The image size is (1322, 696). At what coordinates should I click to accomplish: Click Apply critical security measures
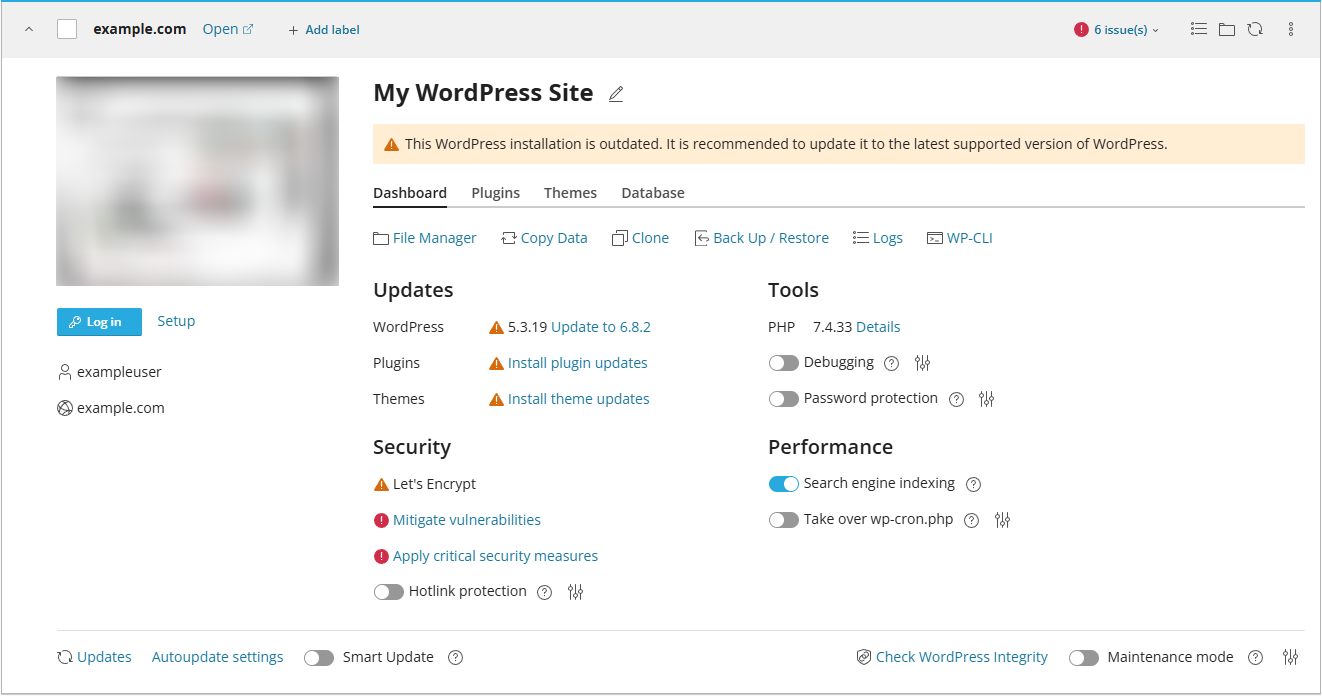coord(495,556)
